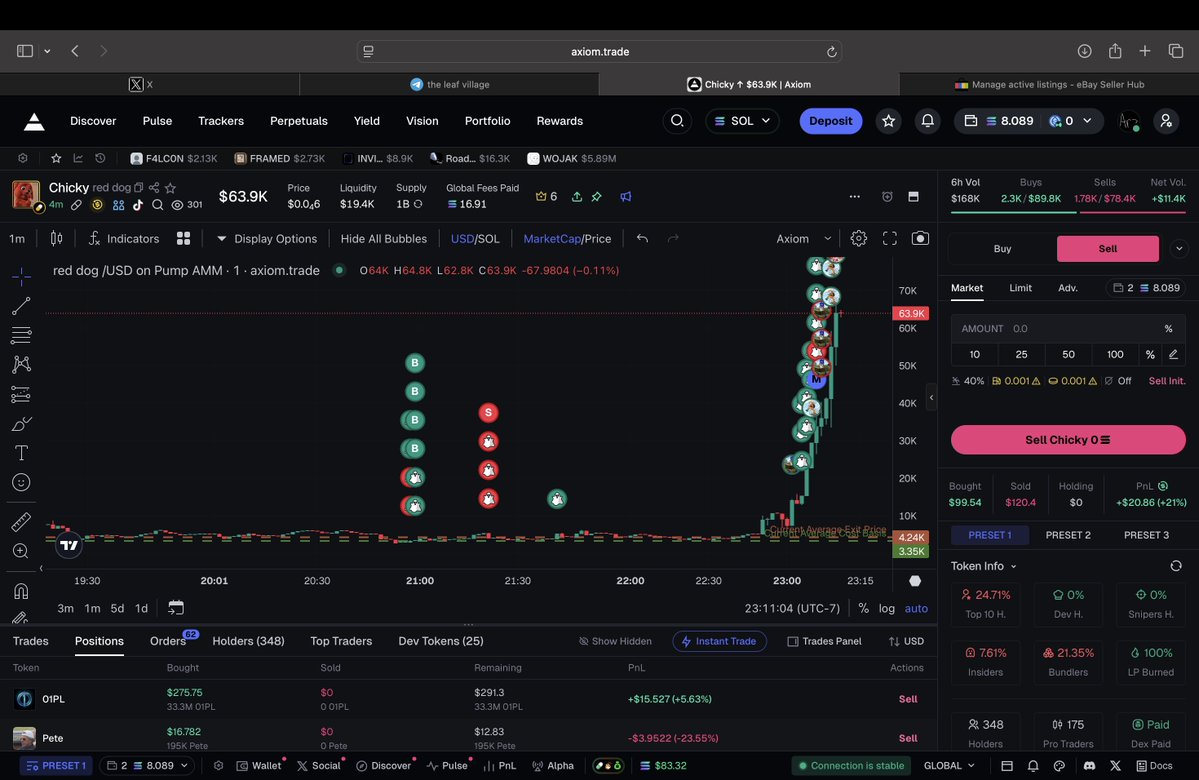Open Discord icon in bottom bar
1199x780 pixels.
[x=1090, y=765]
